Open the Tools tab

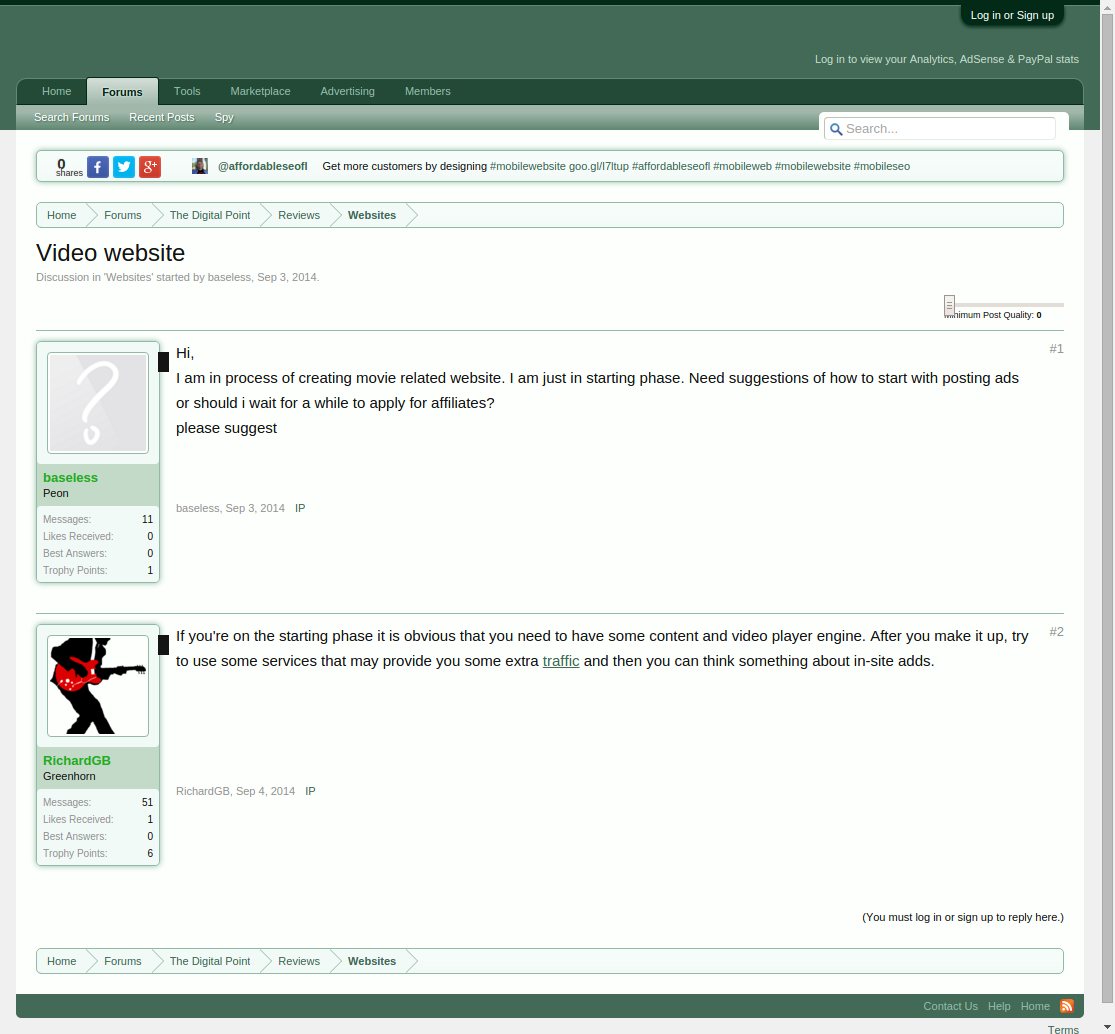[187, 91]
